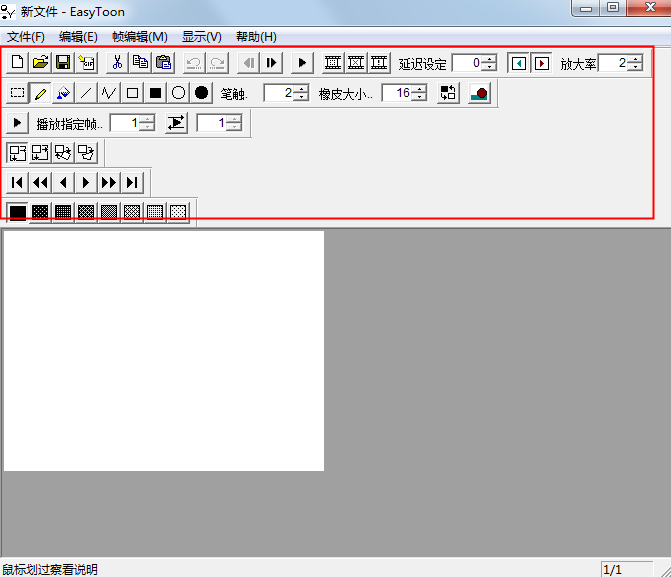Open the 文件(F) menu

pyautogui.click(x=26, y=37)
